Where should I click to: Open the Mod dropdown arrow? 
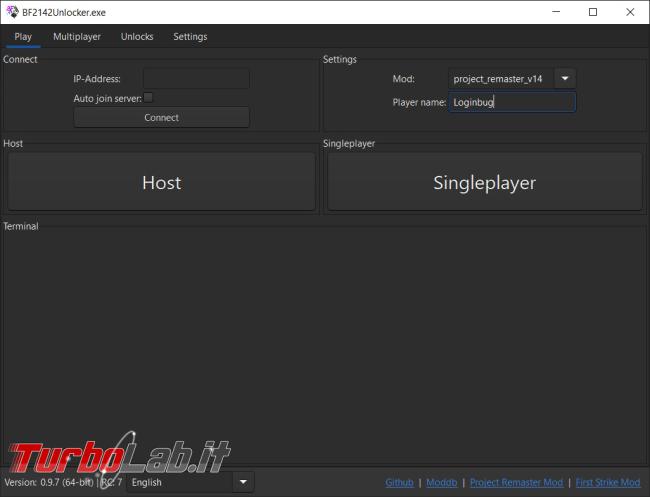[565, 79]
